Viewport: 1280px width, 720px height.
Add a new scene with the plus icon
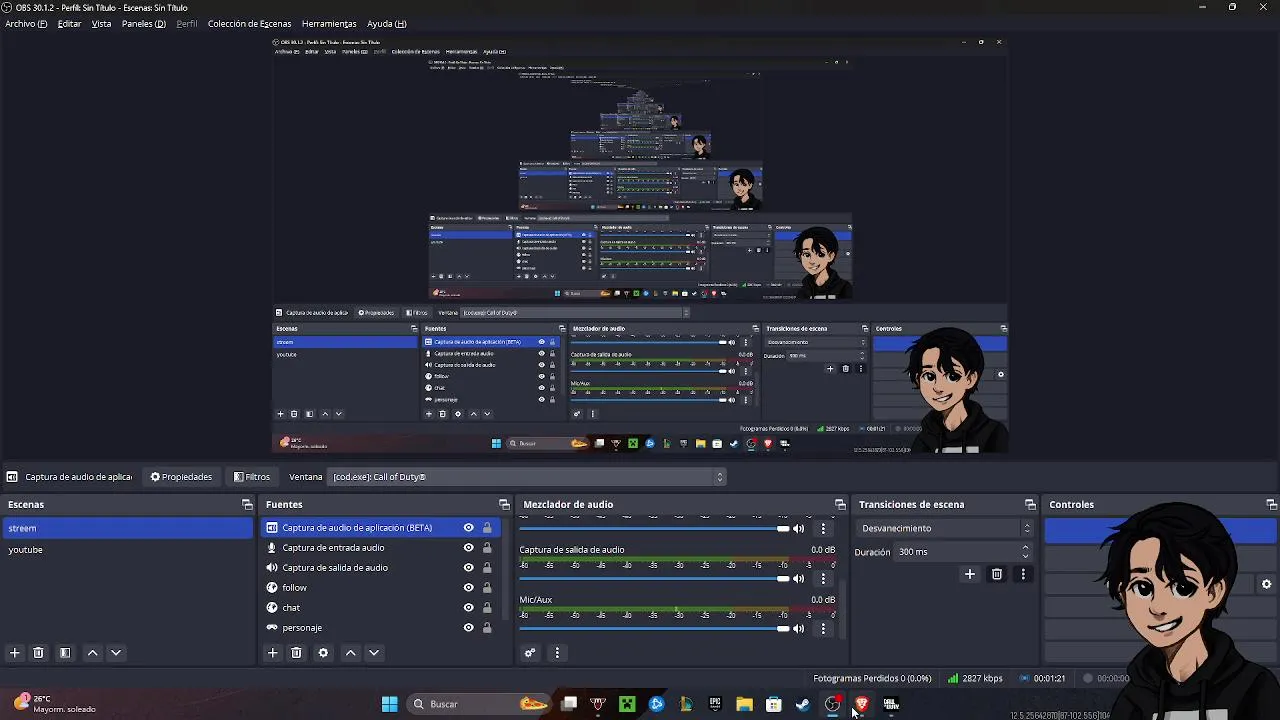14,653
